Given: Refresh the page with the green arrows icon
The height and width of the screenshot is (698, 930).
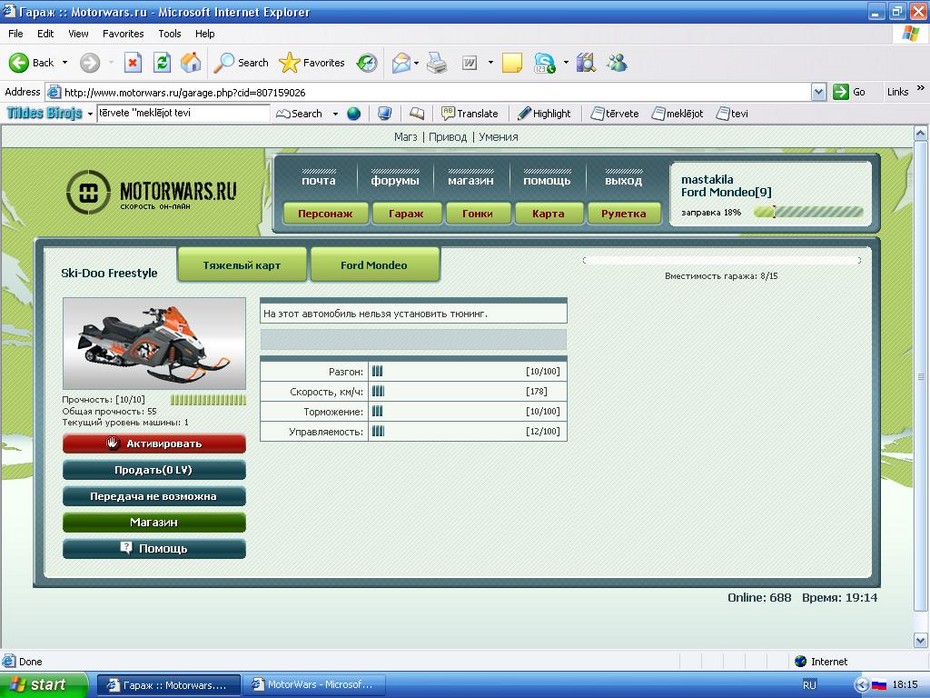Looking at the screenshot, I should (x=162, y=62).
